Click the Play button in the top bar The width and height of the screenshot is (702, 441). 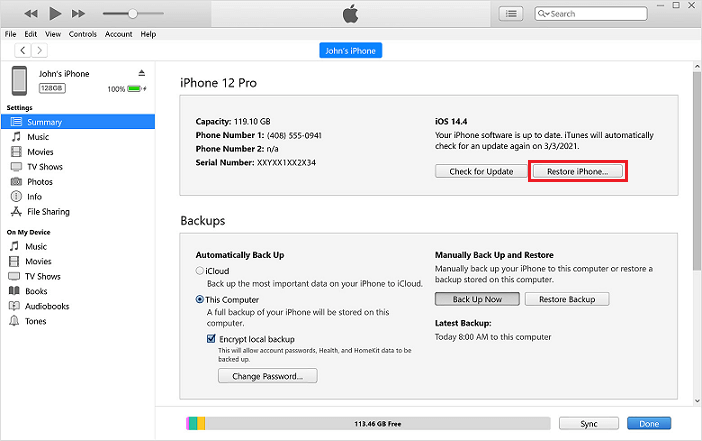coord(55,14)
